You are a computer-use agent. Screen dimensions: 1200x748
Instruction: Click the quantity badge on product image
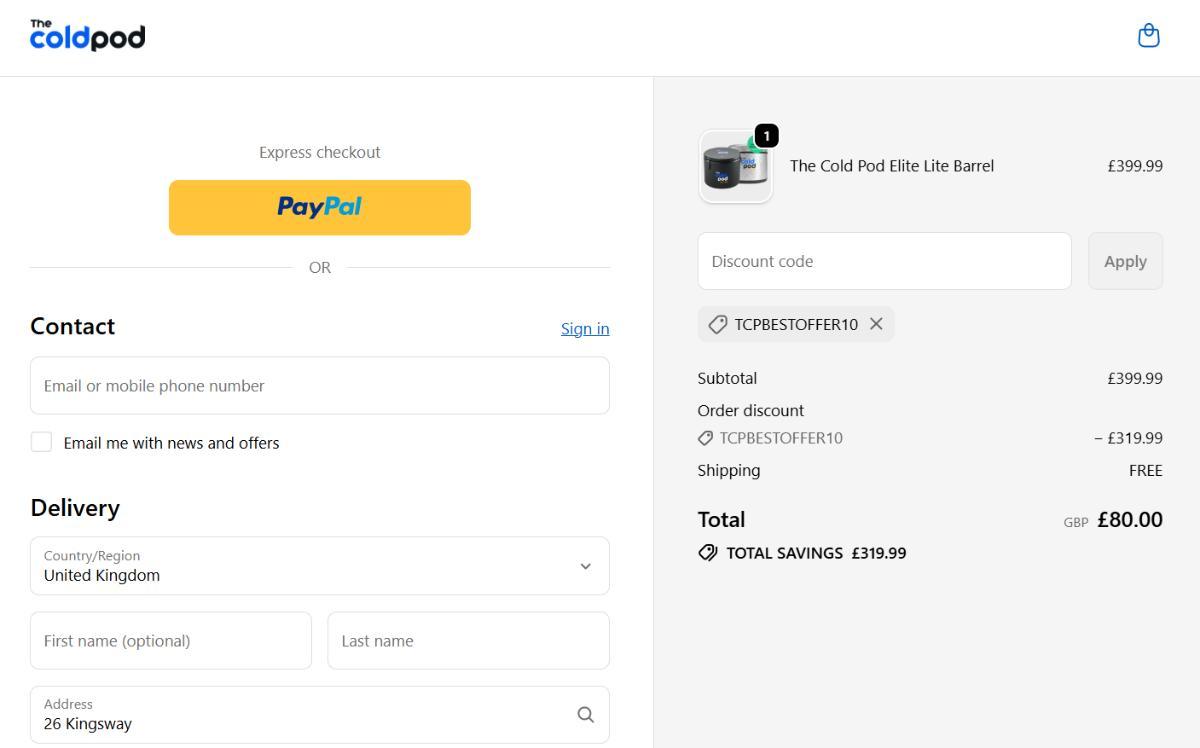(x=766, y=136)
